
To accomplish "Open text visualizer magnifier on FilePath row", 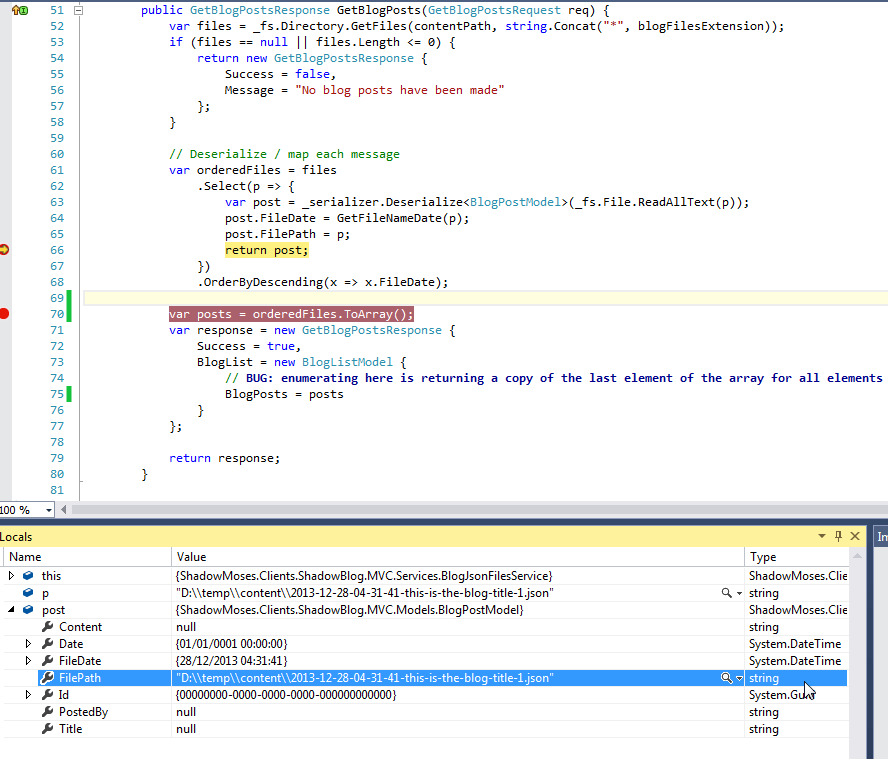I will pos(726,678).
